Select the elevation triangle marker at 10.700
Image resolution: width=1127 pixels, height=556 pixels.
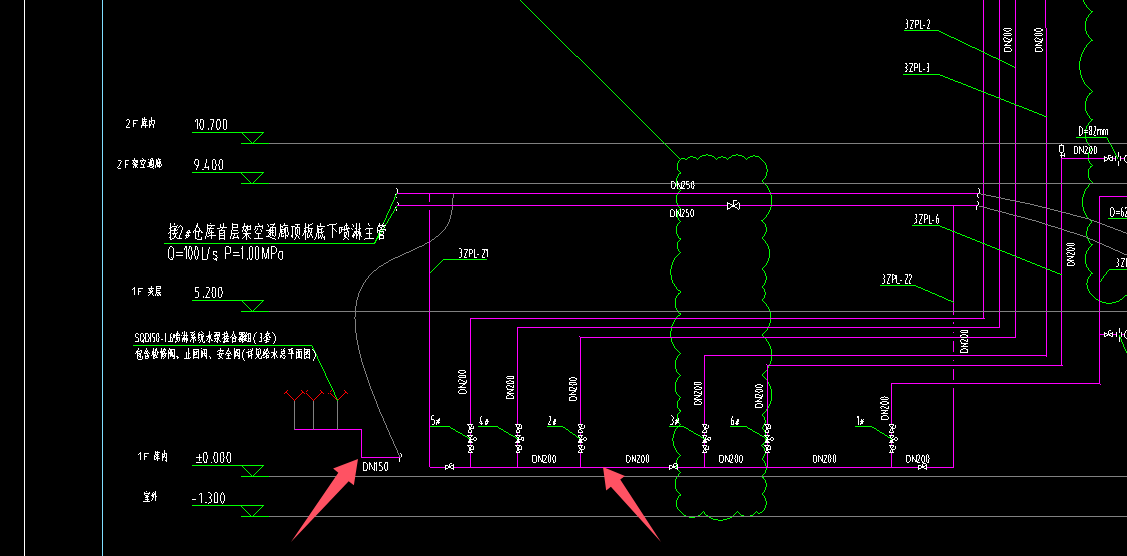pos(252,138)
